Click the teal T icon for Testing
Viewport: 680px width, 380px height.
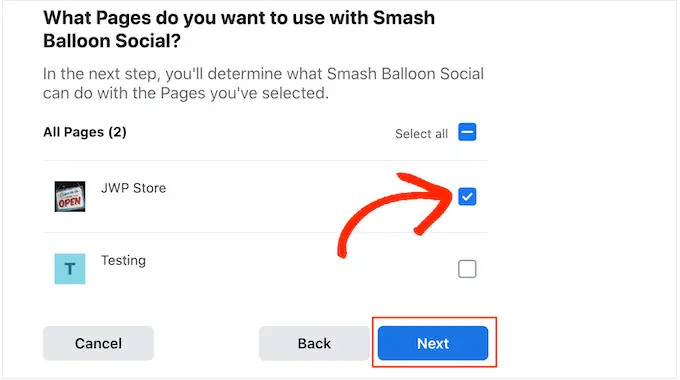tap(70, 269)
